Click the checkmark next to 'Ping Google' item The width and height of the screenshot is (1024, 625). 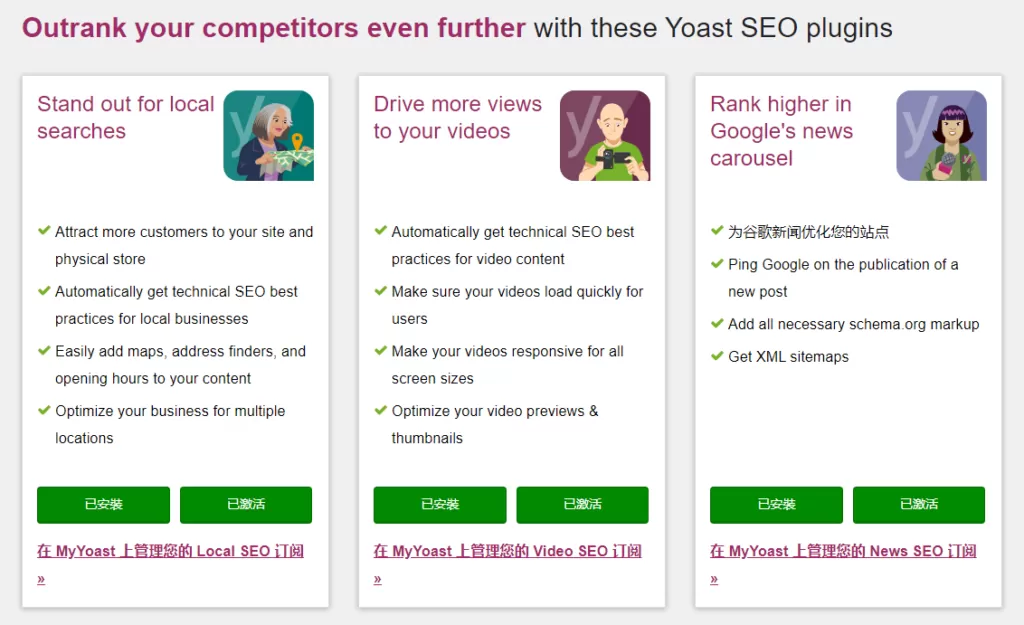717,264
